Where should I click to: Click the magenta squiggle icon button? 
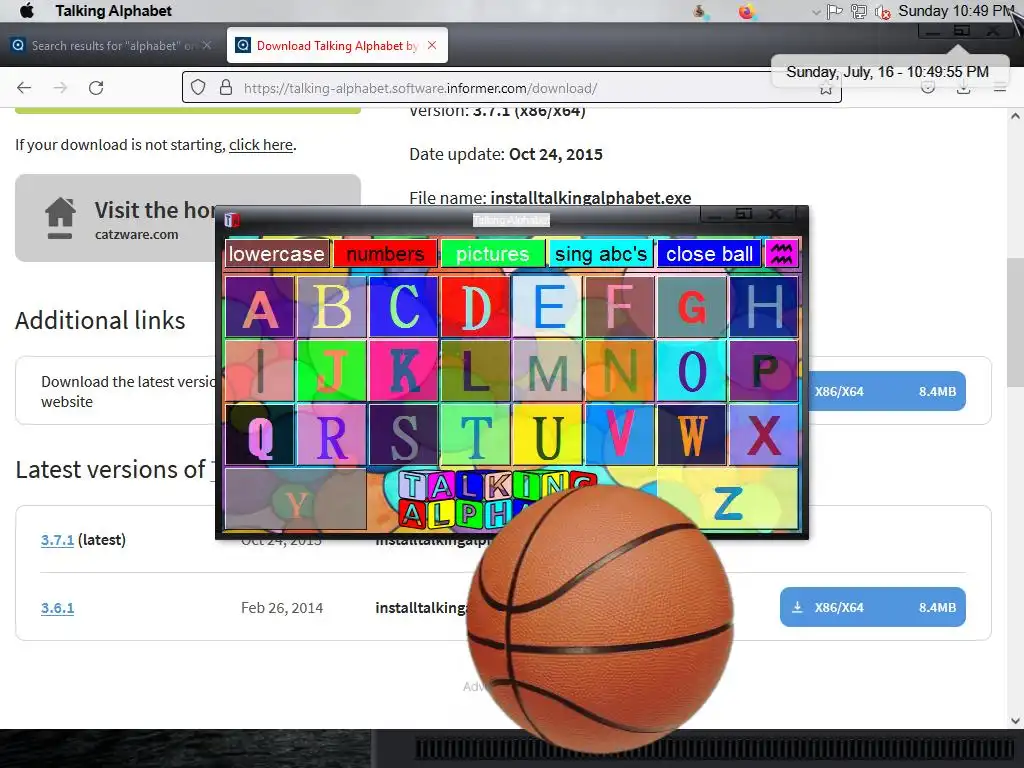[x=782, y=254]
